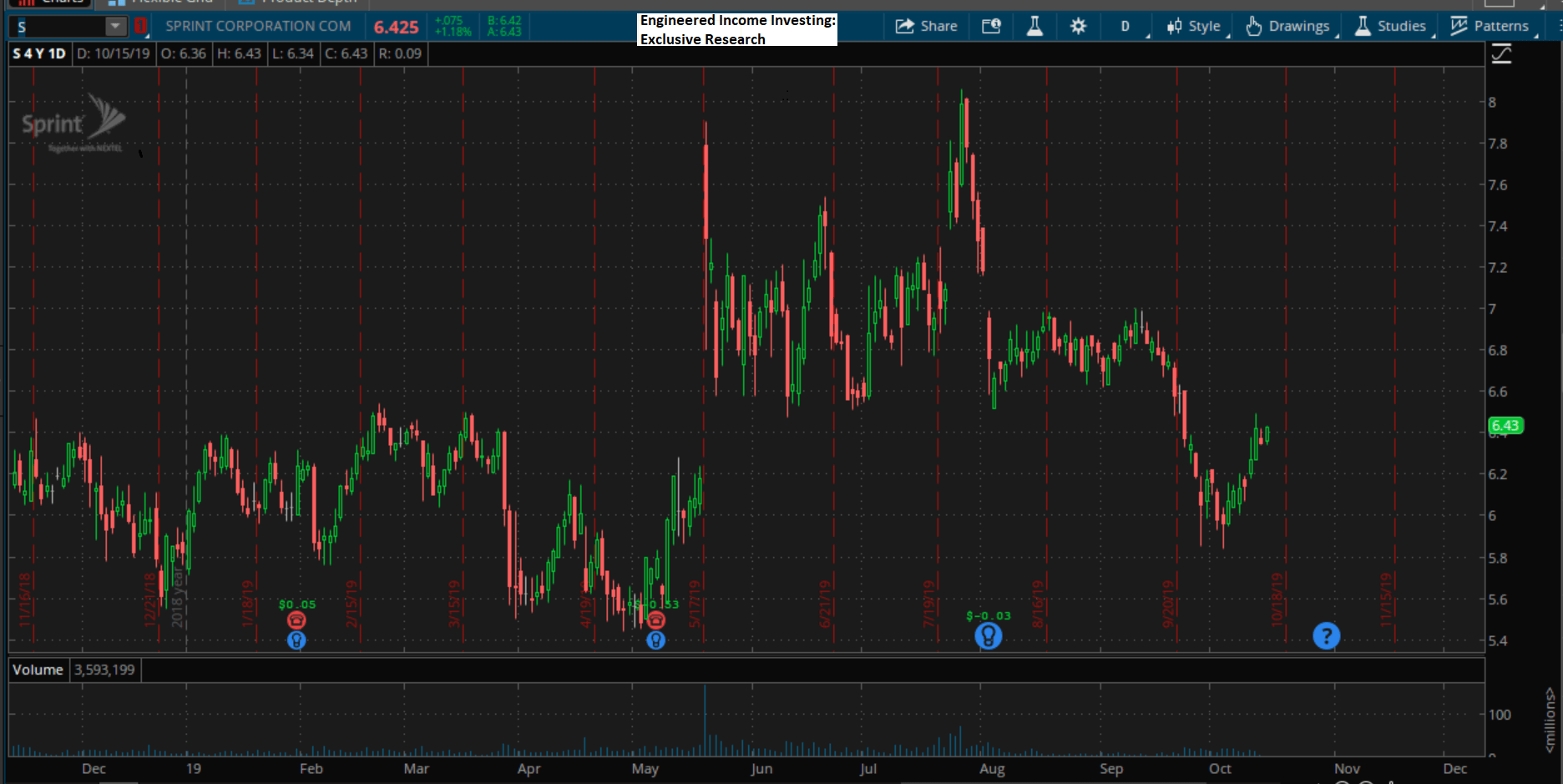Viewport: 1563px width, 784px height.
Task: Click the Oct label on time axis
Action: coord(1220,769)
